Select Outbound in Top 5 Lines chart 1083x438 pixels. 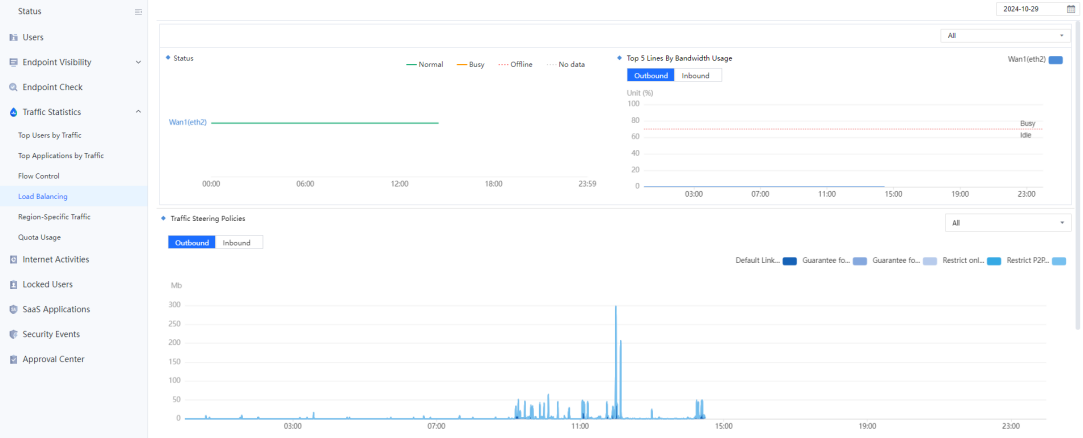(x=650, y=75)
